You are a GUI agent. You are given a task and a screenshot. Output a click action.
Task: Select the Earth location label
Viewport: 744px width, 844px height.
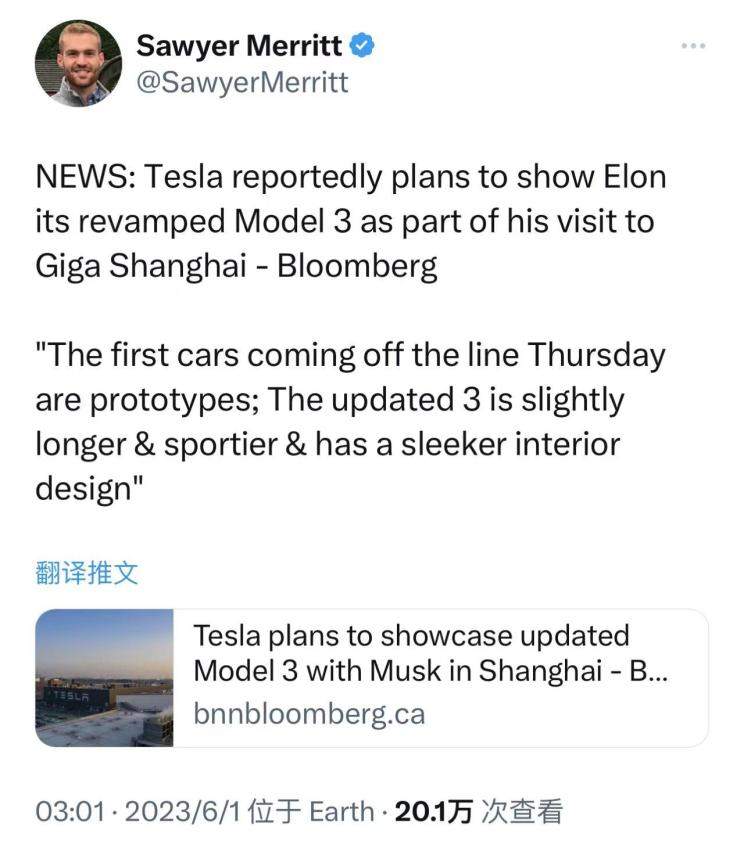(342, 811)
